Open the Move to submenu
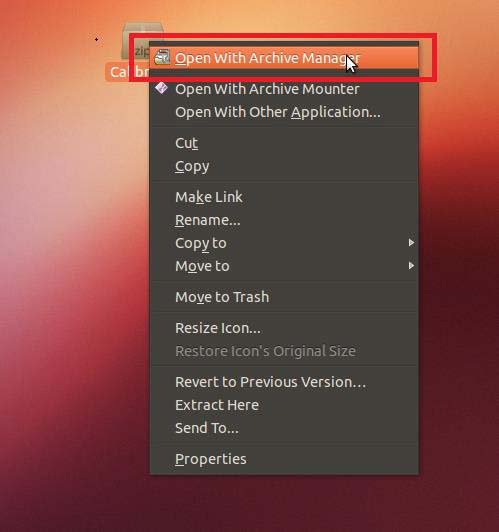499x532 pixels. tap(284, 266)
